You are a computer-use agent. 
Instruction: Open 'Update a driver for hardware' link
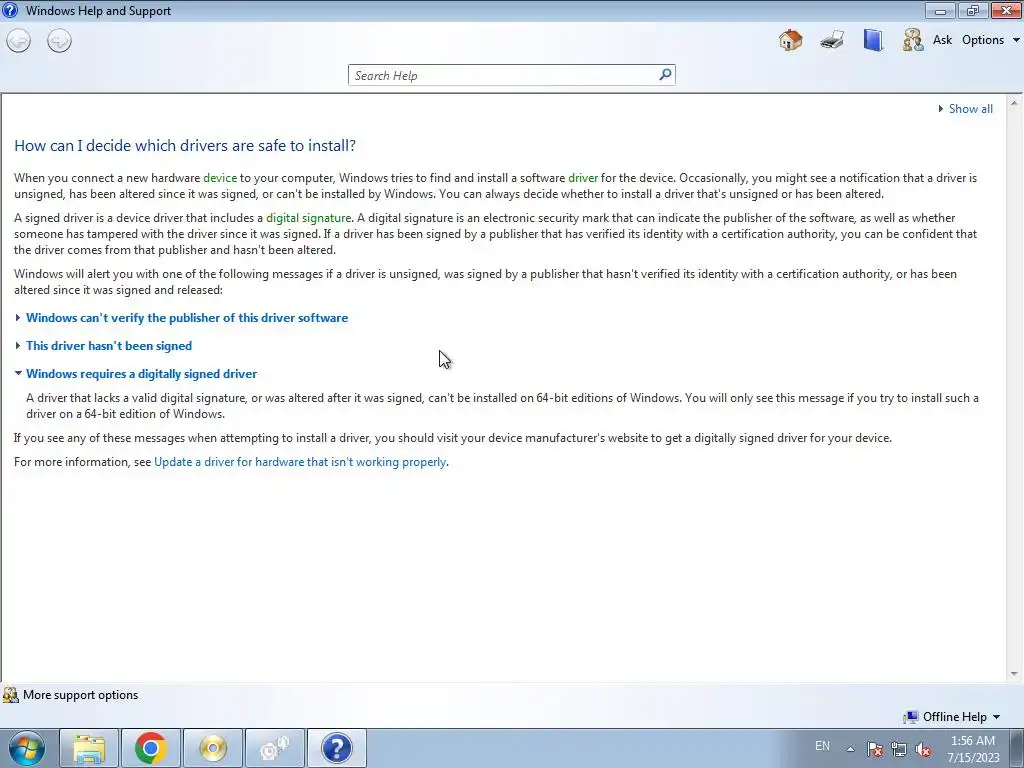[300, 462]
